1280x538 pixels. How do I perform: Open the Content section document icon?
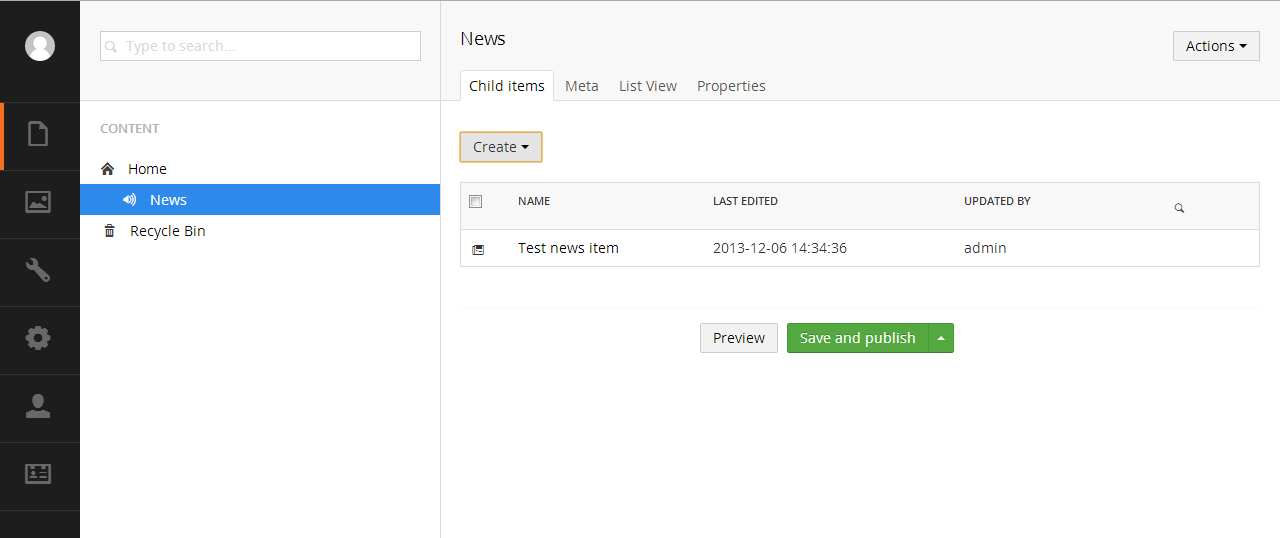click(x=39, y=134)
